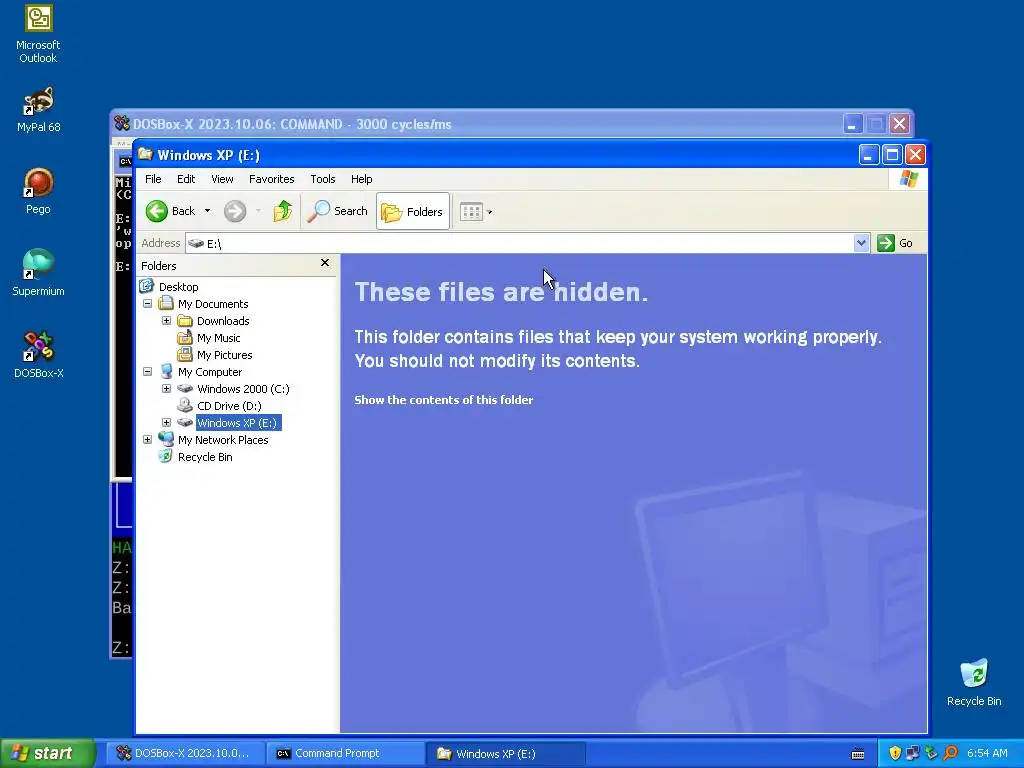Select Windows 2000 (C:) drive

pos(243,389)
